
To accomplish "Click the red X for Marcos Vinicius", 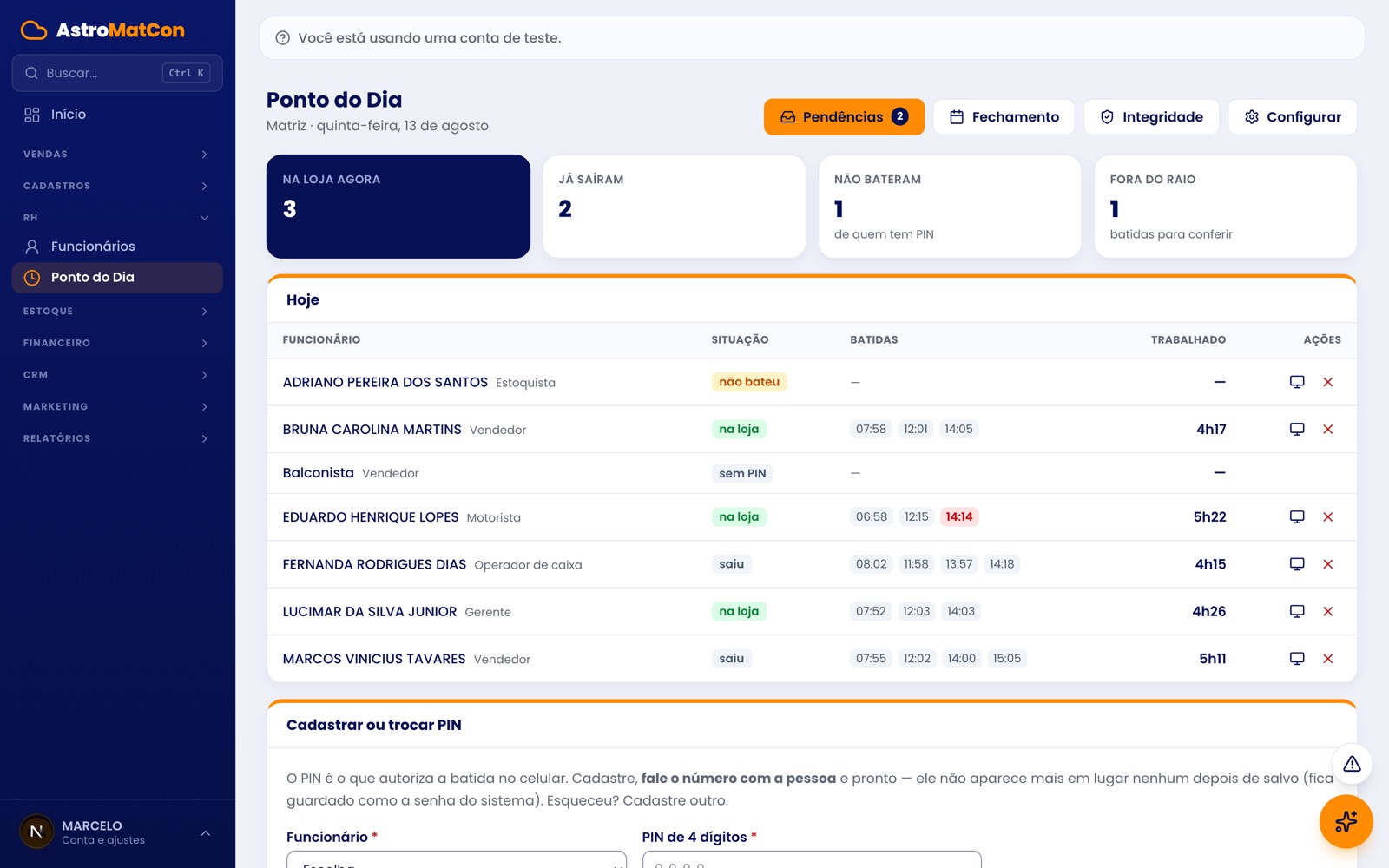I will point(1327,659).
